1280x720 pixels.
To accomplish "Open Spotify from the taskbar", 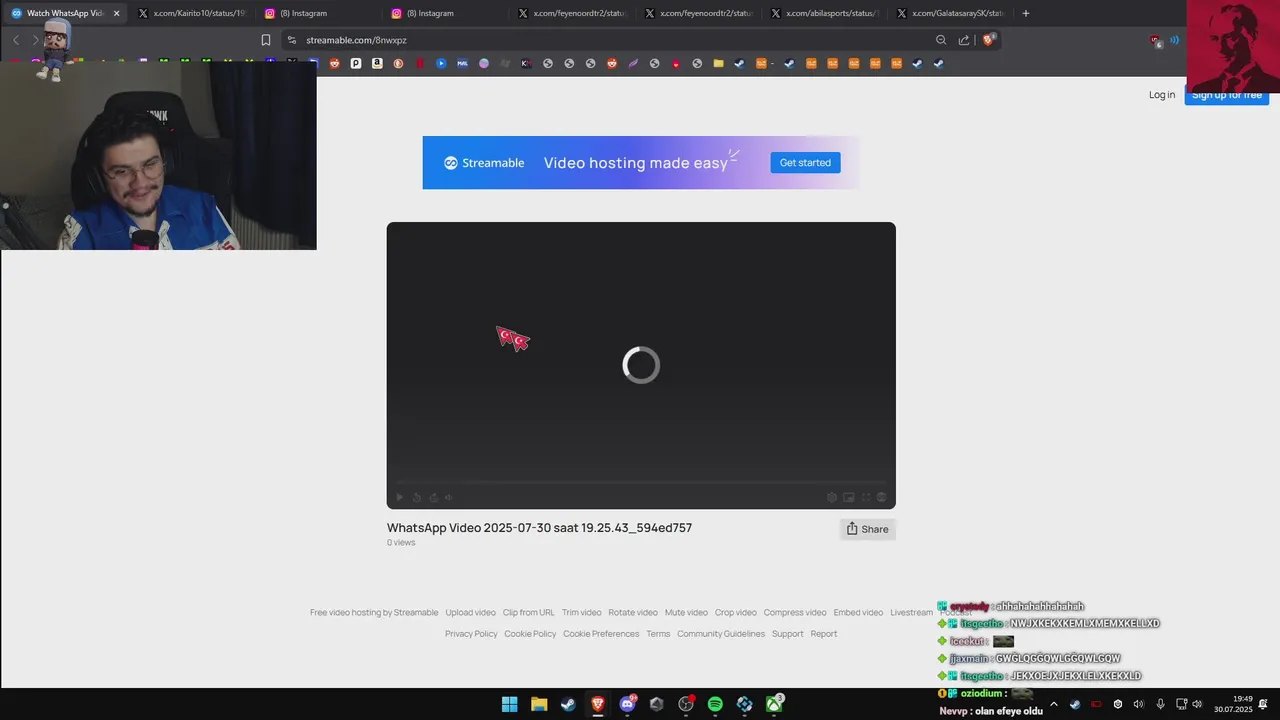I will coord(715,704).
